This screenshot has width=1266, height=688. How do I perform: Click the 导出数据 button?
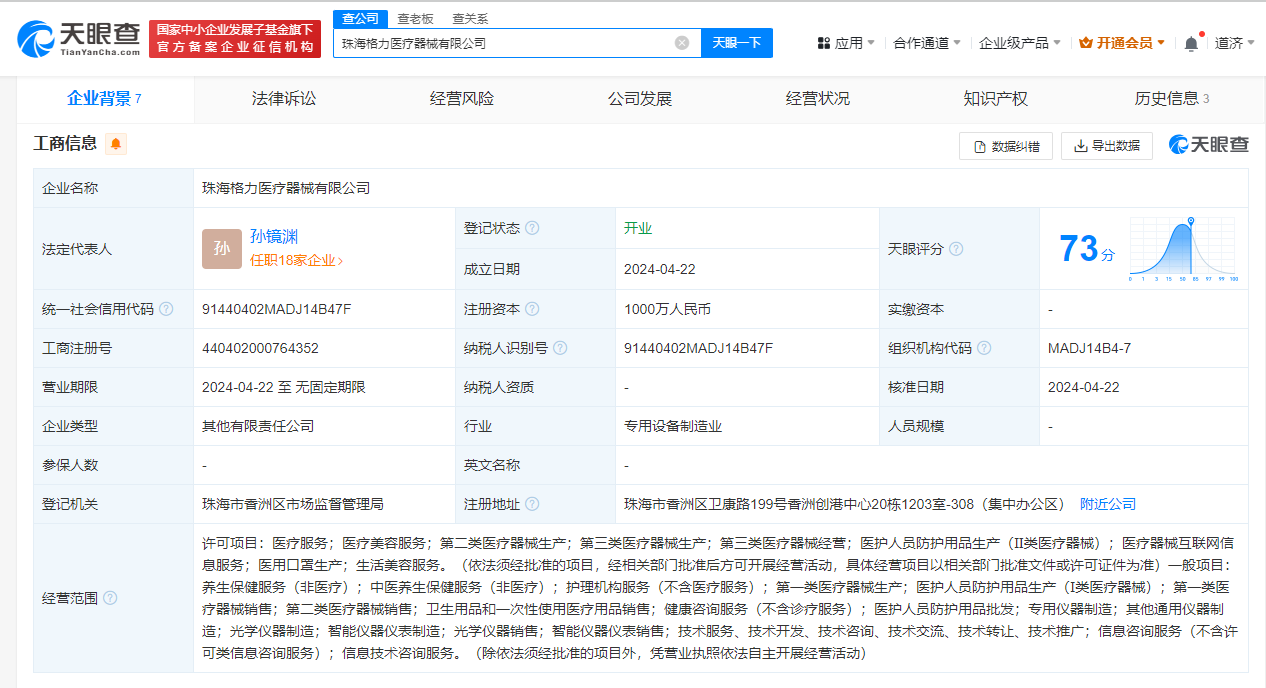click(x=1107, y=146)
